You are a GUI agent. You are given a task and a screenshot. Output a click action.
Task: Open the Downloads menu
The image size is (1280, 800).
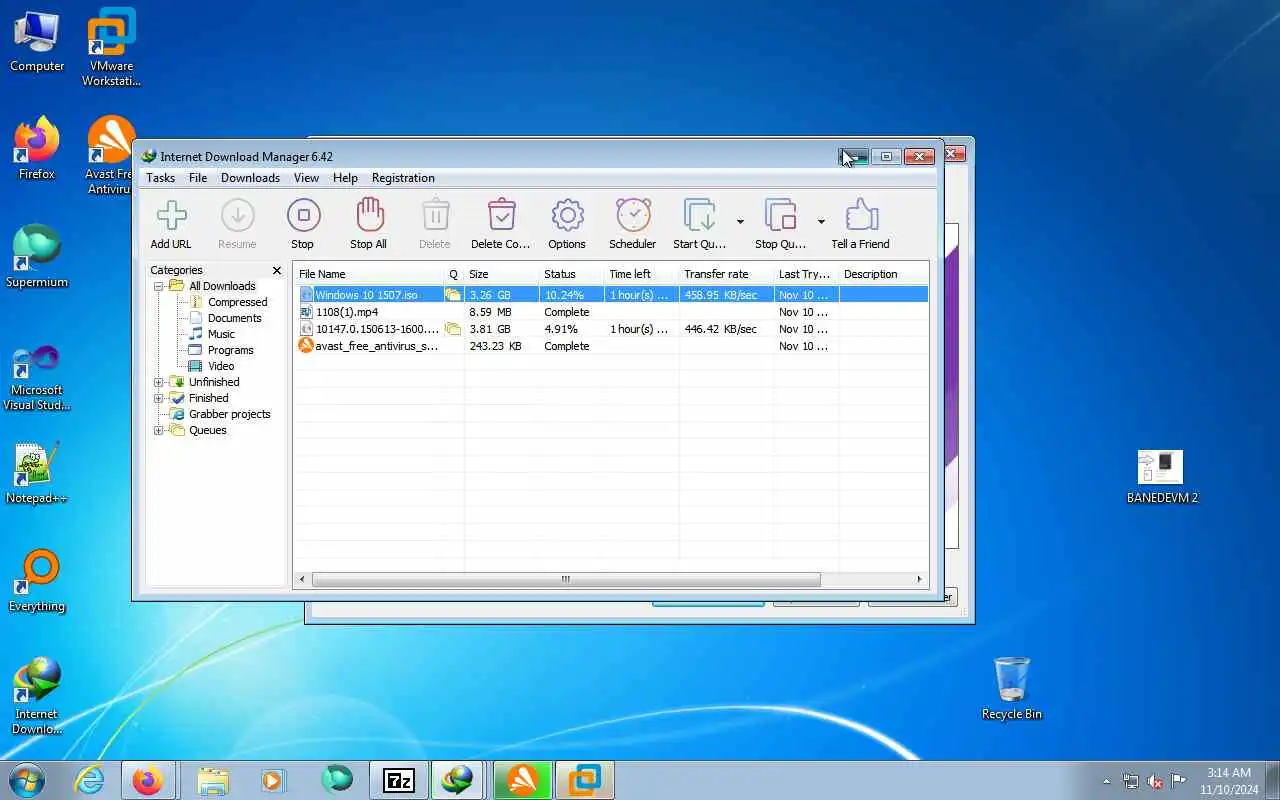click(x=250, y=178)
